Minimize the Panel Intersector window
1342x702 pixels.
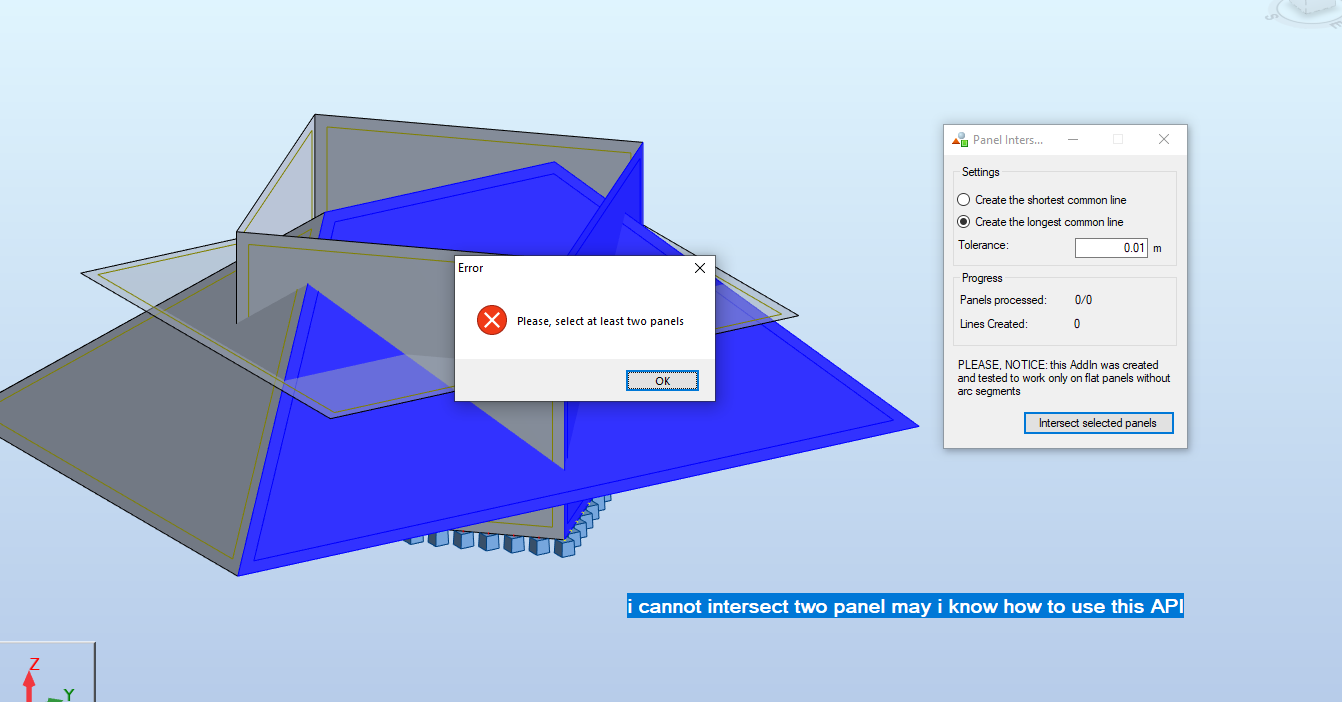point(1072,139)
